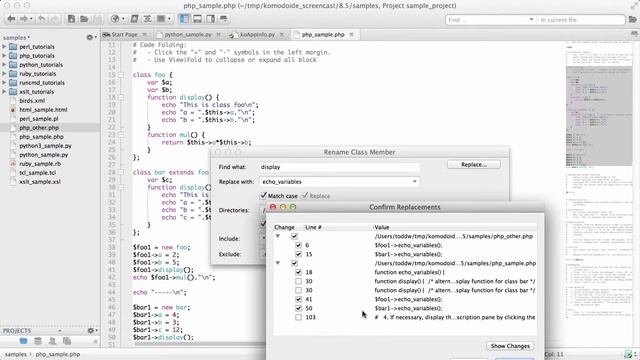The width and height of the screenshot is (640, 360).
Task: Uncheck the line 6 replacement checkbox
Action: [298, 245]
